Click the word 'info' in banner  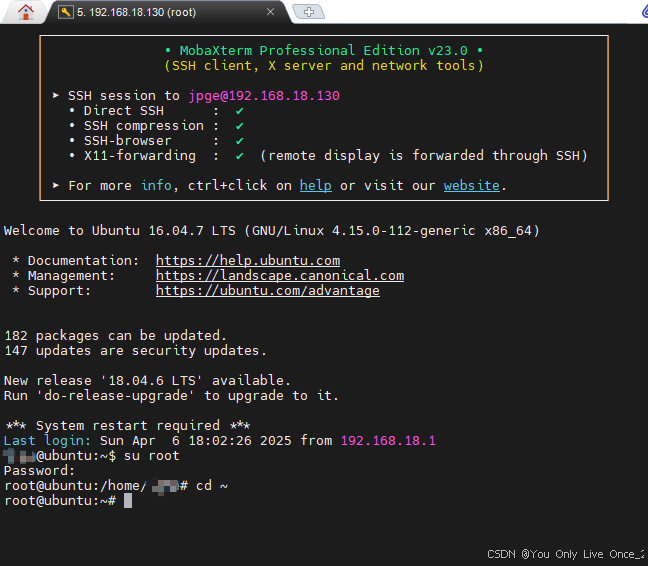[156, 186]
